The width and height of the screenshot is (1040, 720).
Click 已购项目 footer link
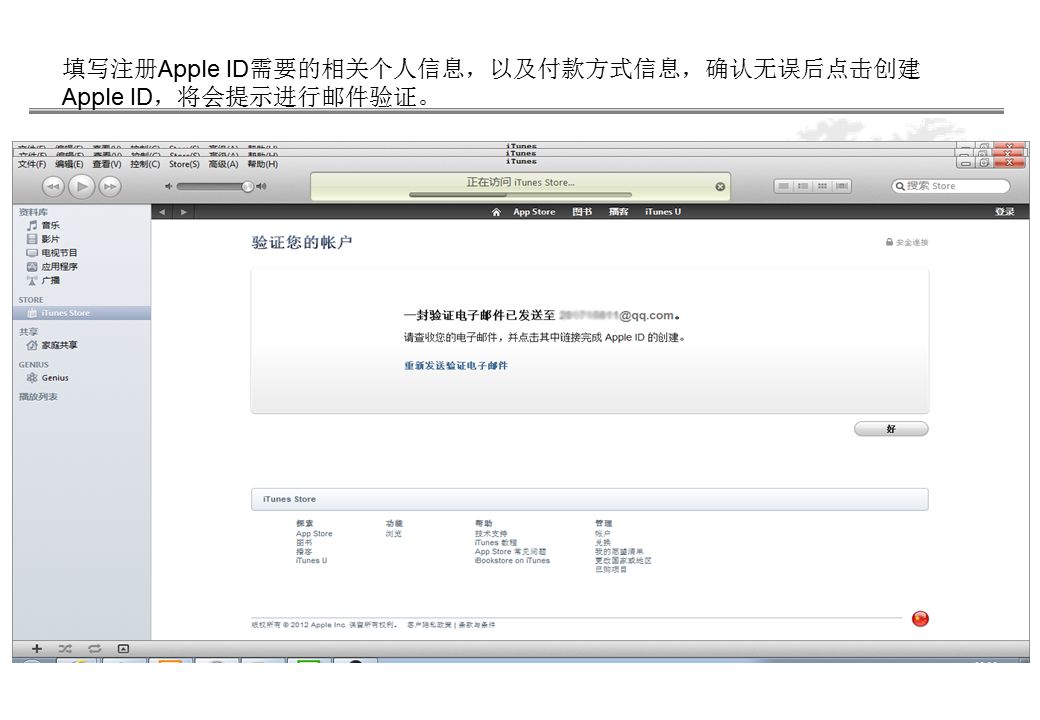coord(610,570)
